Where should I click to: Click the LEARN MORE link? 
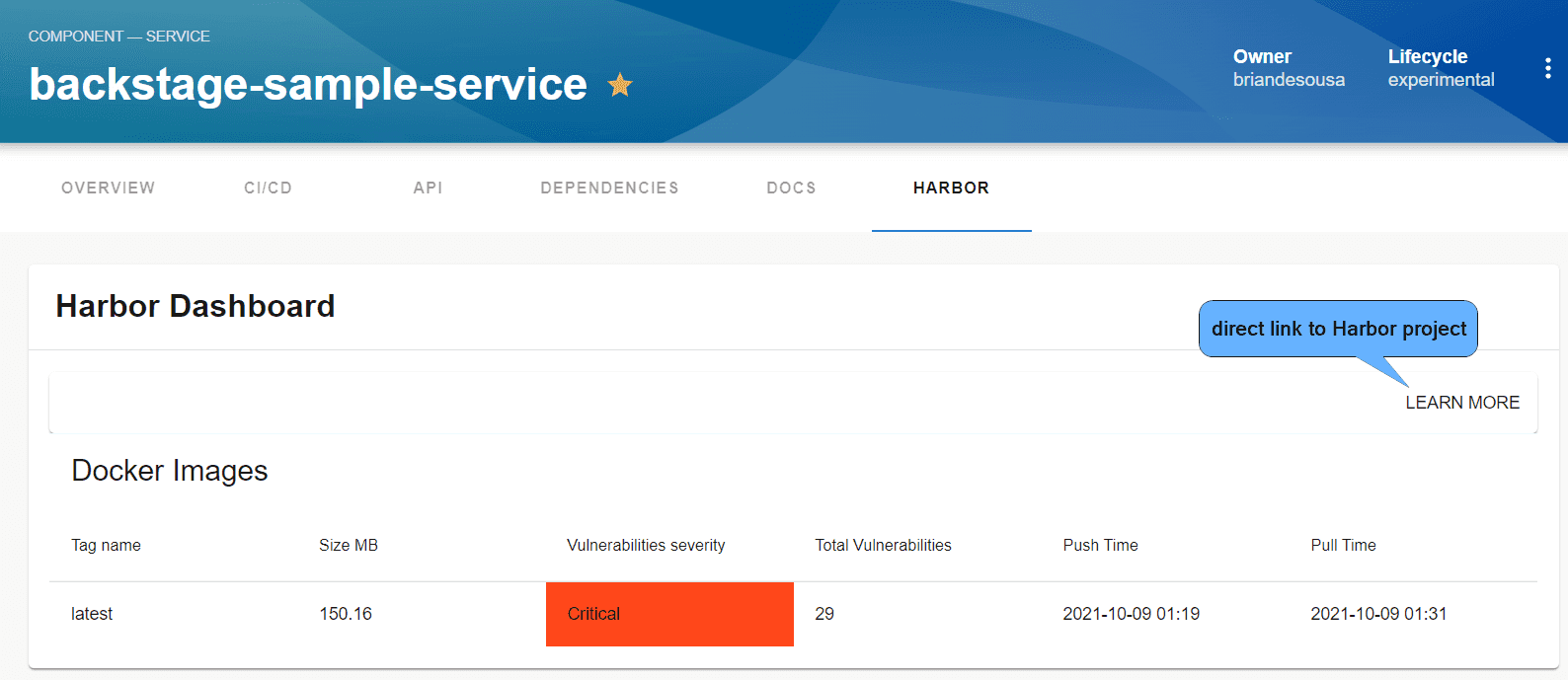(1462, 403)
